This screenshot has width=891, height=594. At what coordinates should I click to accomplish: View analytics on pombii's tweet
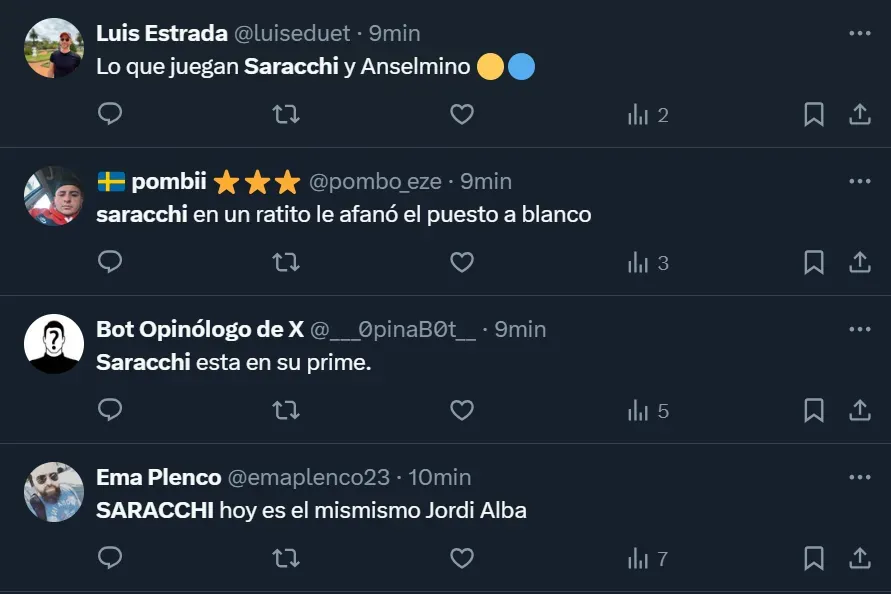click(647, 263)
